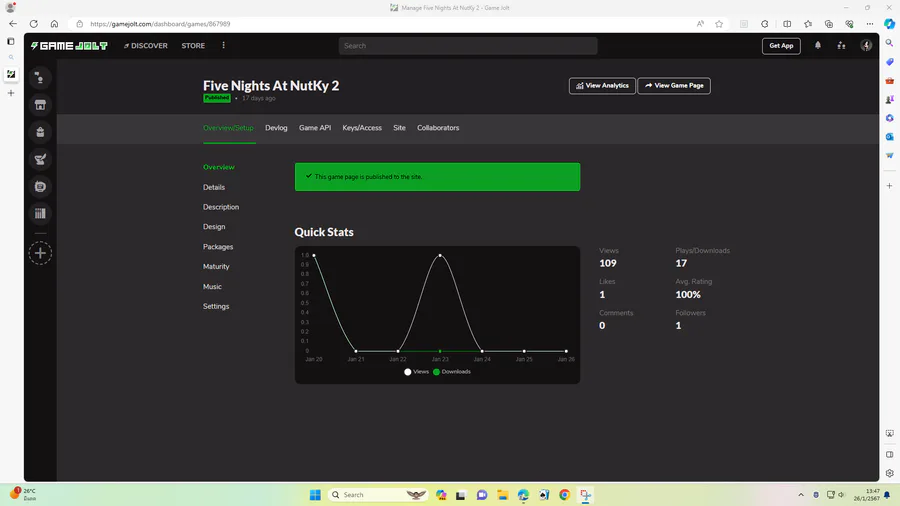Image resolution: width=900 pixels, height=506 pixels.
Task: Open Edge sidebar settings gear
Action: [889, 473]
